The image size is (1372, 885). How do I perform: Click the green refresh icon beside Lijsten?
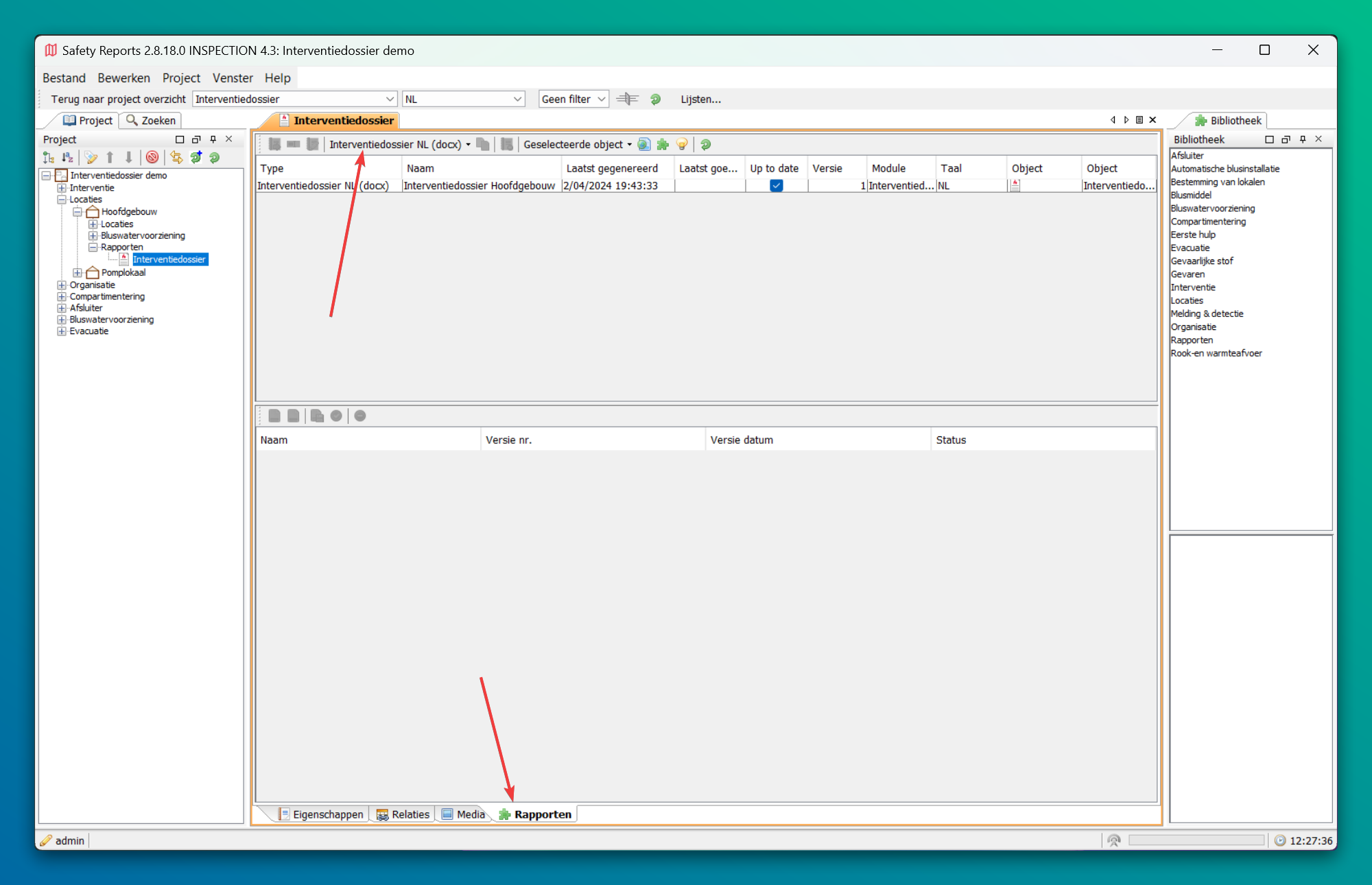click(x=656, y=99)
